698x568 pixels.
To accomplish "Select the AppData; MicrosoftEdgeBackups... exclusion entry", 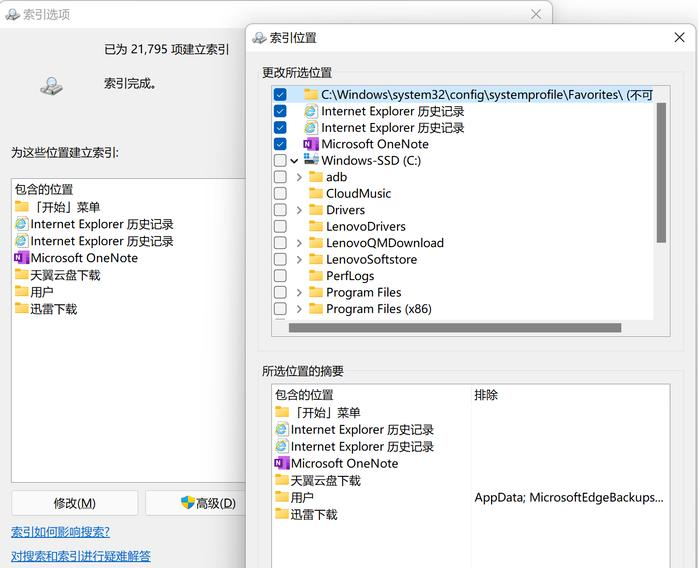I will tap(569, 497).
